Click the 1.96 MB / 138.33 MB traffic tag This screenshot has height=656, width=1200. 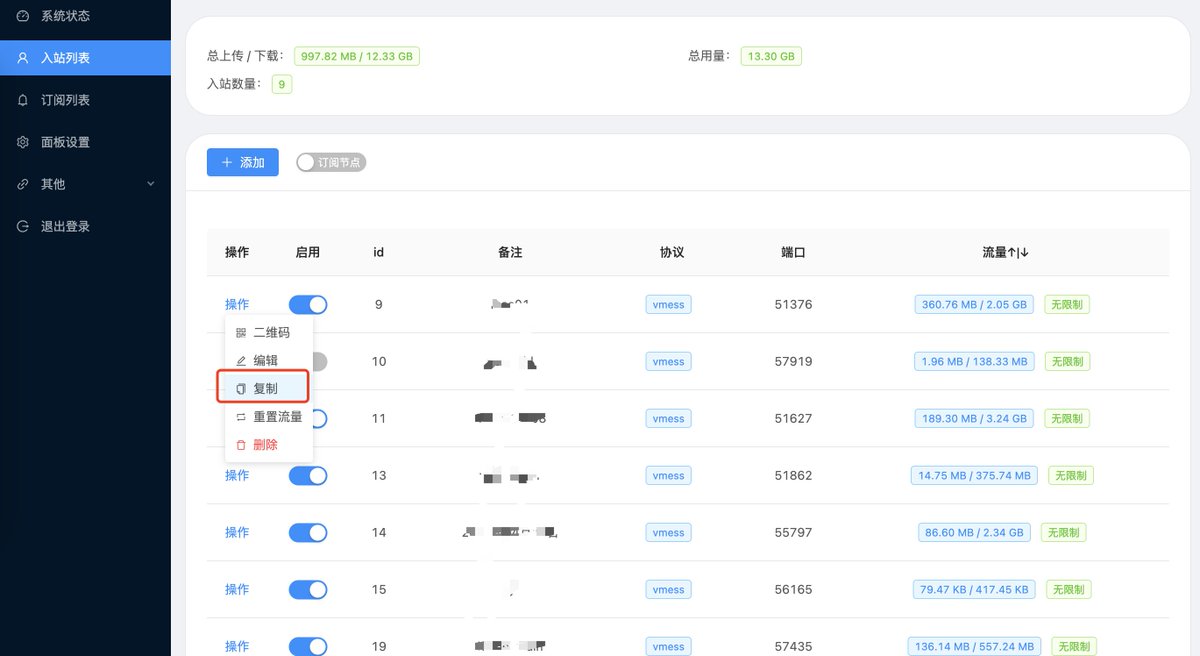click(x=974, y=362)
